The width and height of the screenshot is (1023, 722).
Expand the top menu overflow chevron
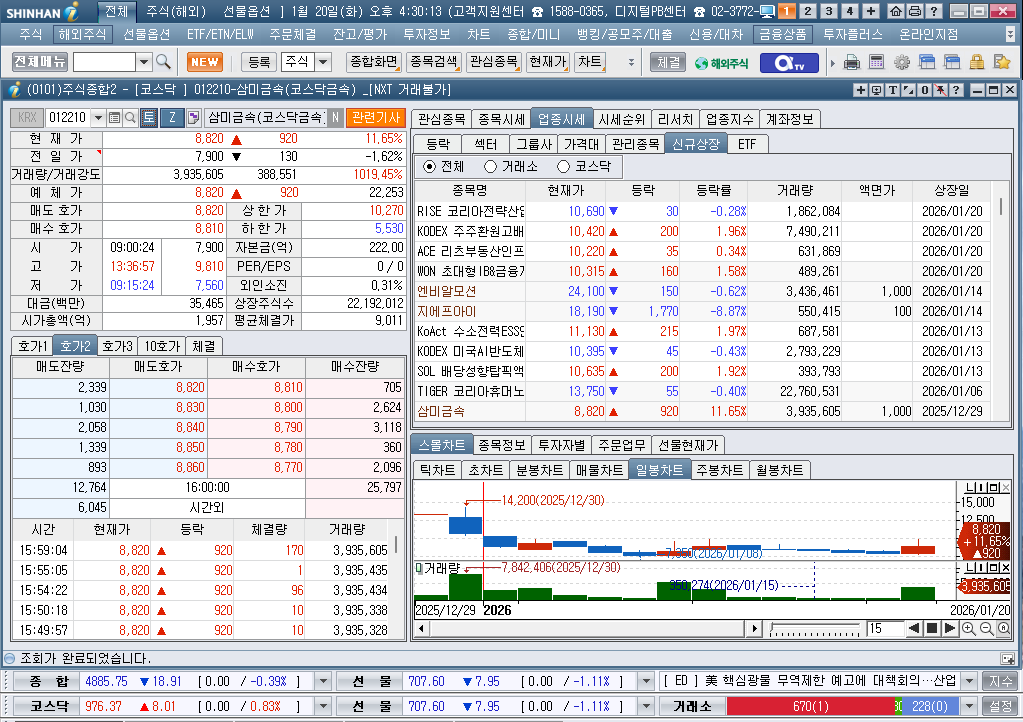click(1011, 35)
